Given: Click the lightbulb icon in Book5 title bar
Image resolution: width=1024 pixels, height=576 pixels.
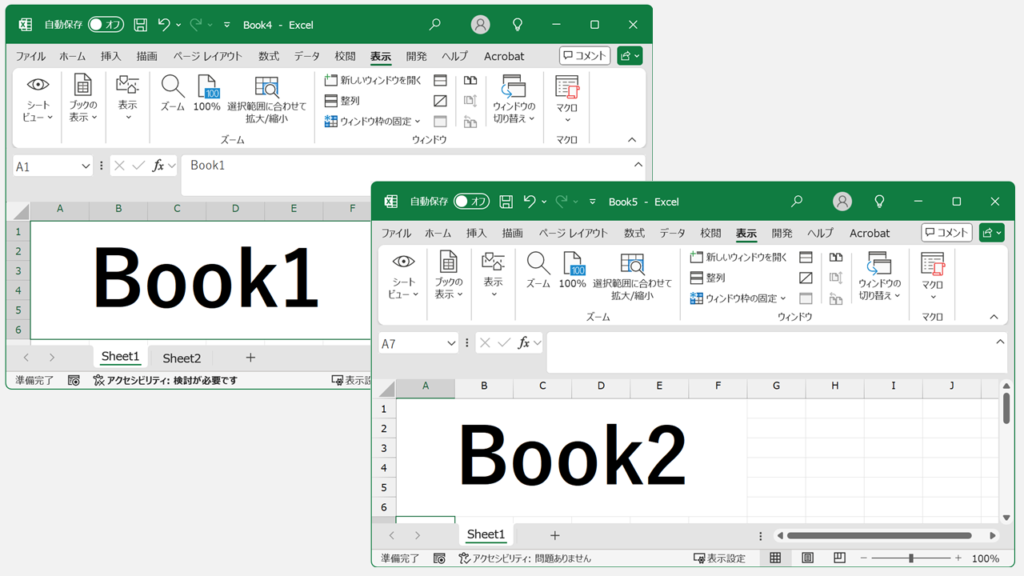Looking at the screenshot, I should 880,201.
